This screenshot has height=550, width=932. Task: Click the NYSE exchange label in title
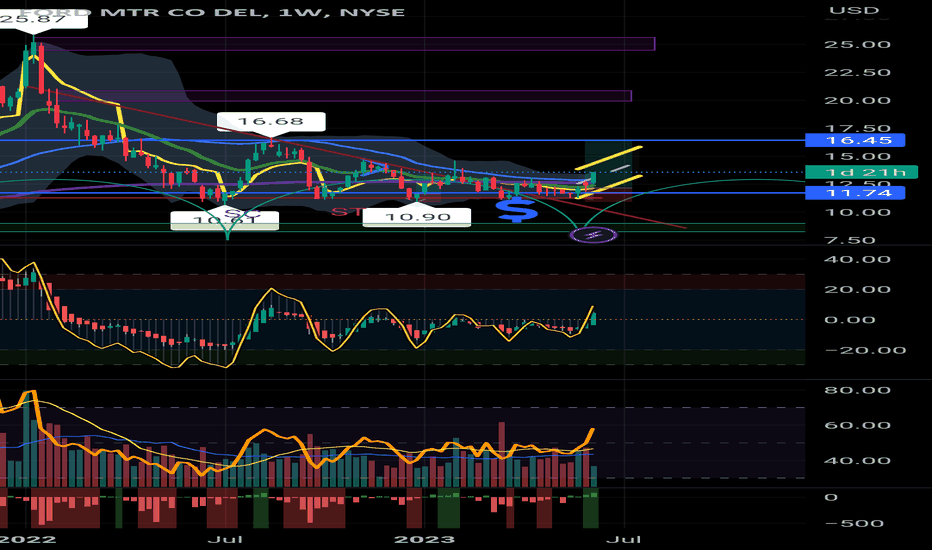(x=372, y=12)
